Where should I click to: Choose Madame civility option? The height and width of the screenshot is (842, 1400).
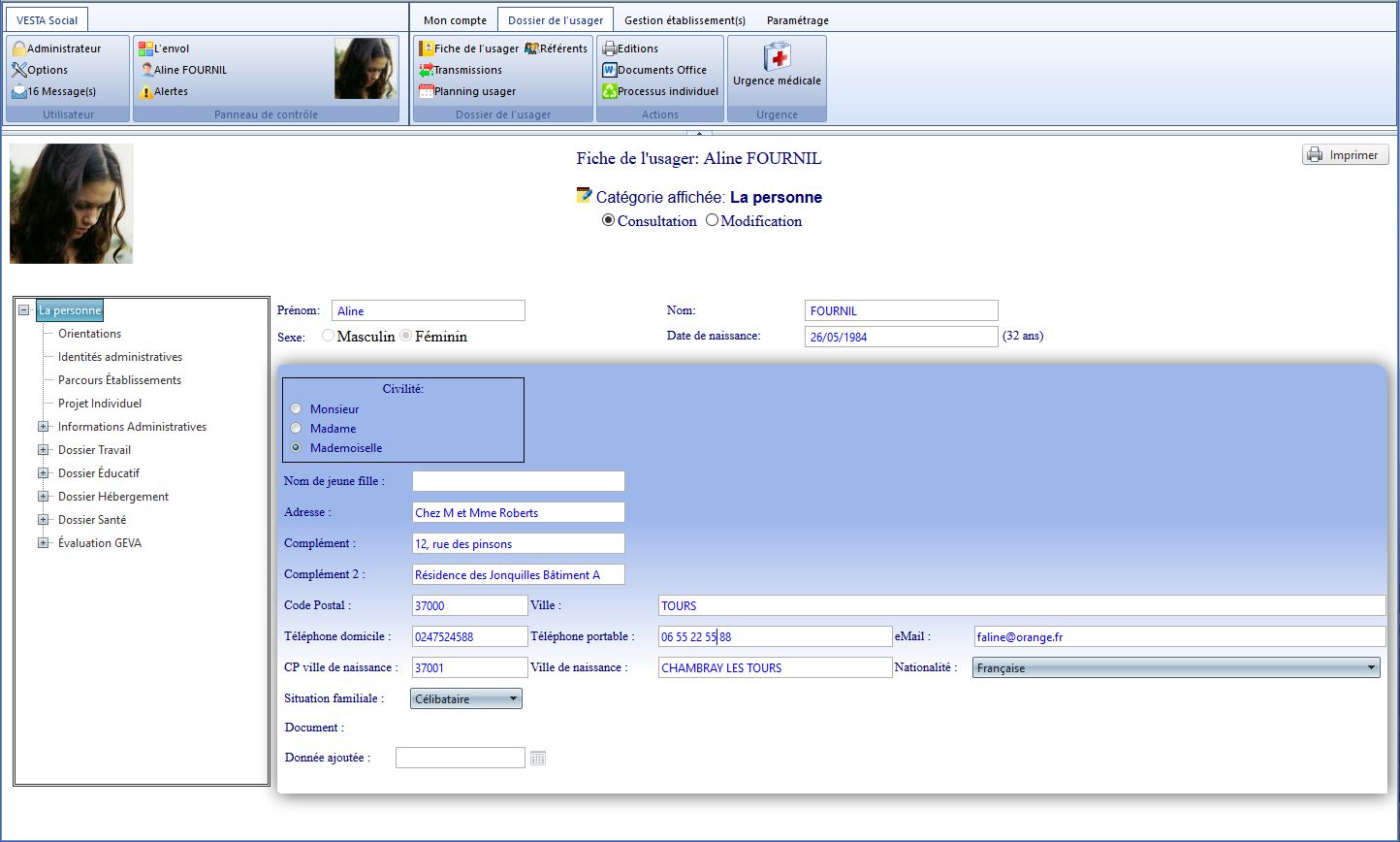click(296, 429)
